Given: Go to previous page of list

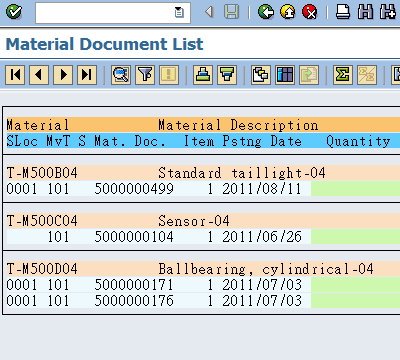Looking at the screenshot, I should point(39,75).
